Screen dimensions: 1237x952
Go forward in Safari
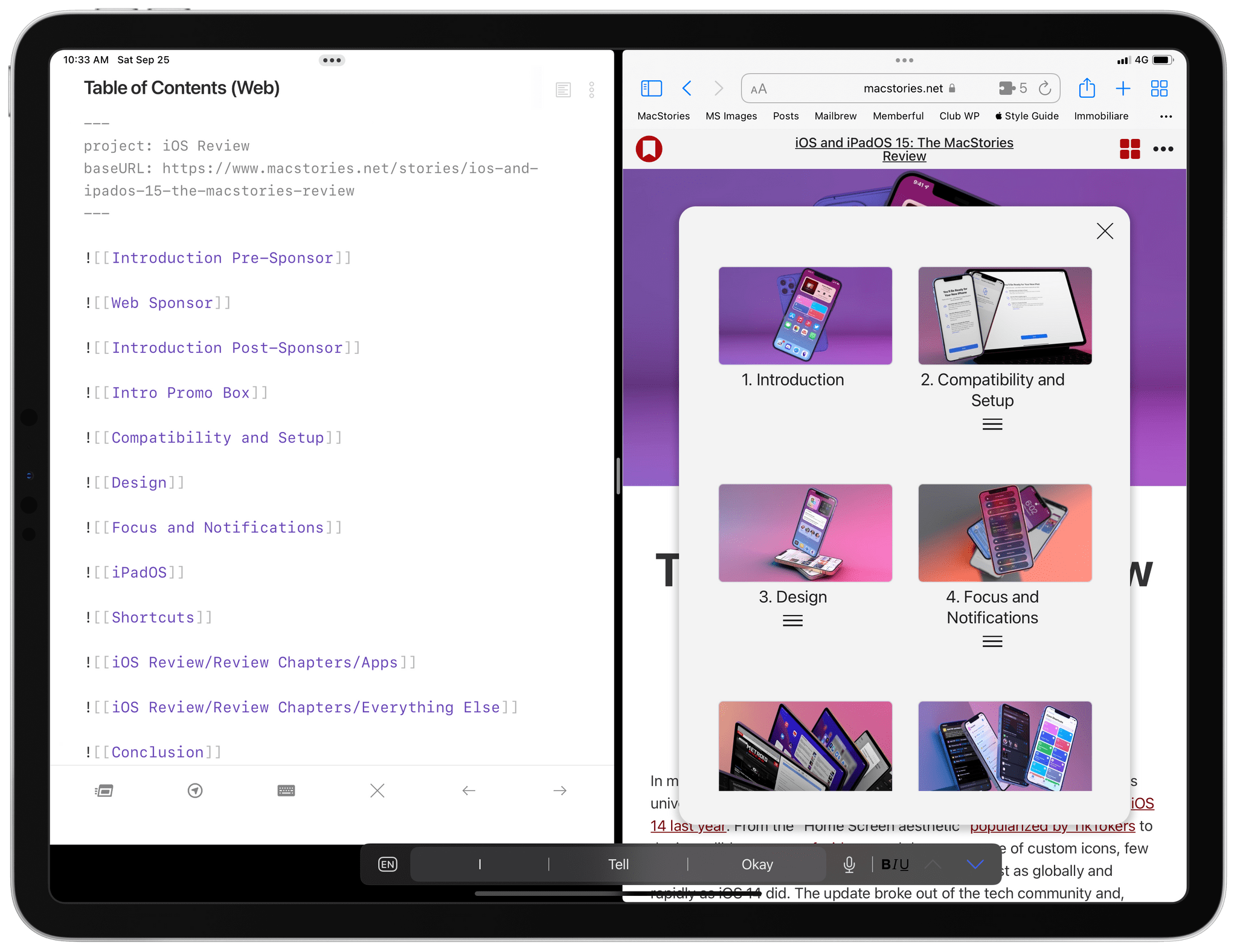pos(718,89)
